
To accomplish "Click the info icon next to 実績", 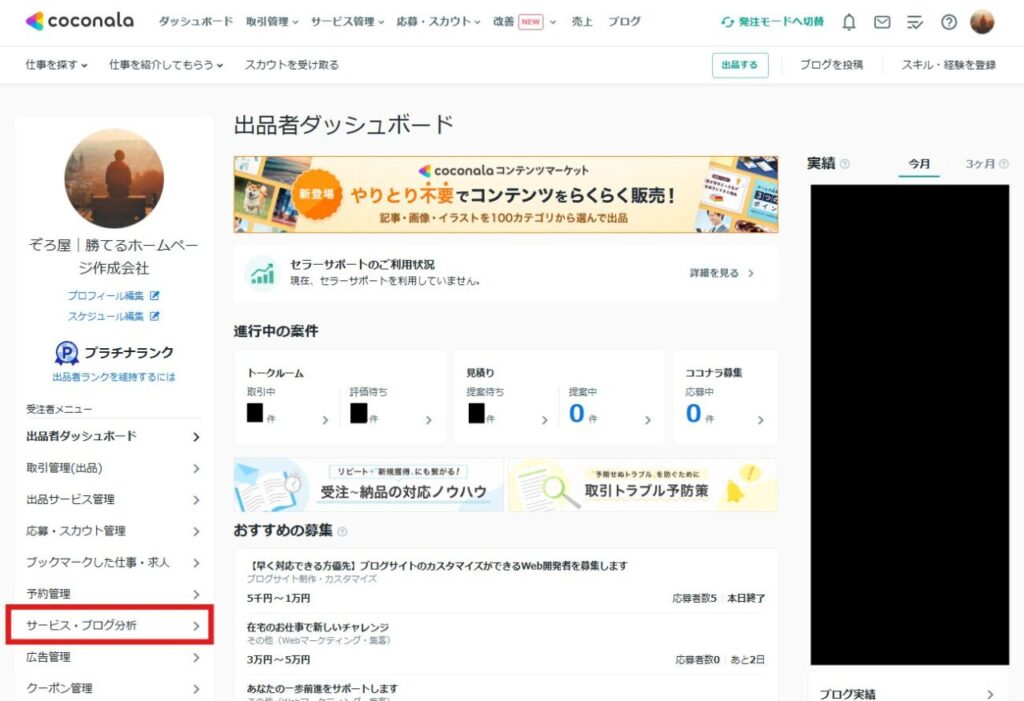I will click(x=845, y=164).
